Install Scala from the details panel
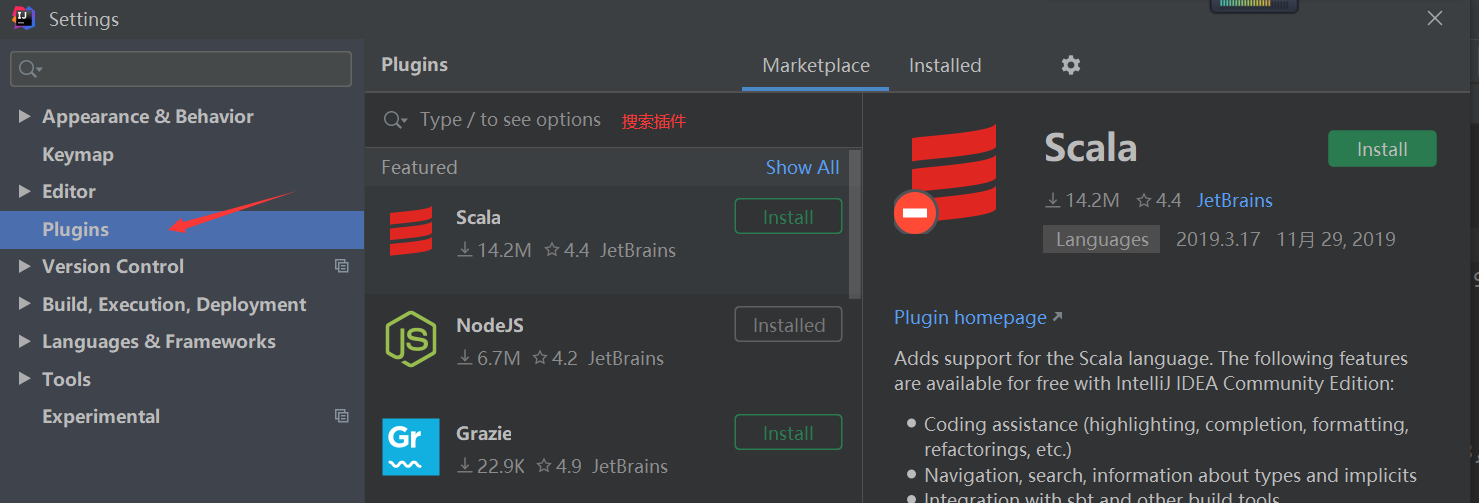The height and width of the screenshot is (503, 1479). pyautogui.click(x=1382, y=149)
